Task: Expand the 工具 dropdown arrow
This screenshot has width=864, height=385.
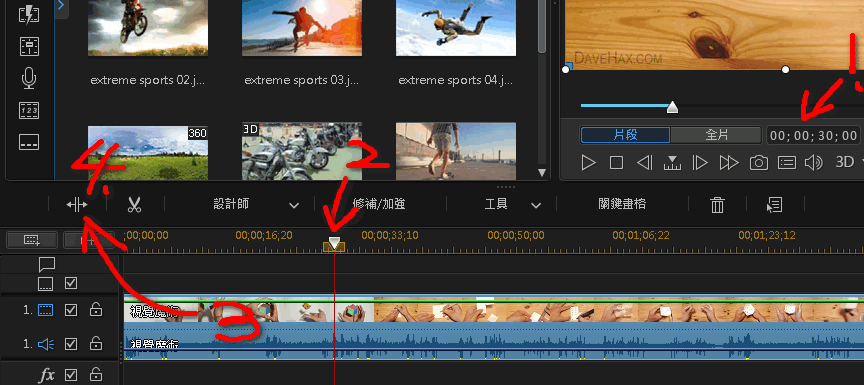Action: (536, 205)
